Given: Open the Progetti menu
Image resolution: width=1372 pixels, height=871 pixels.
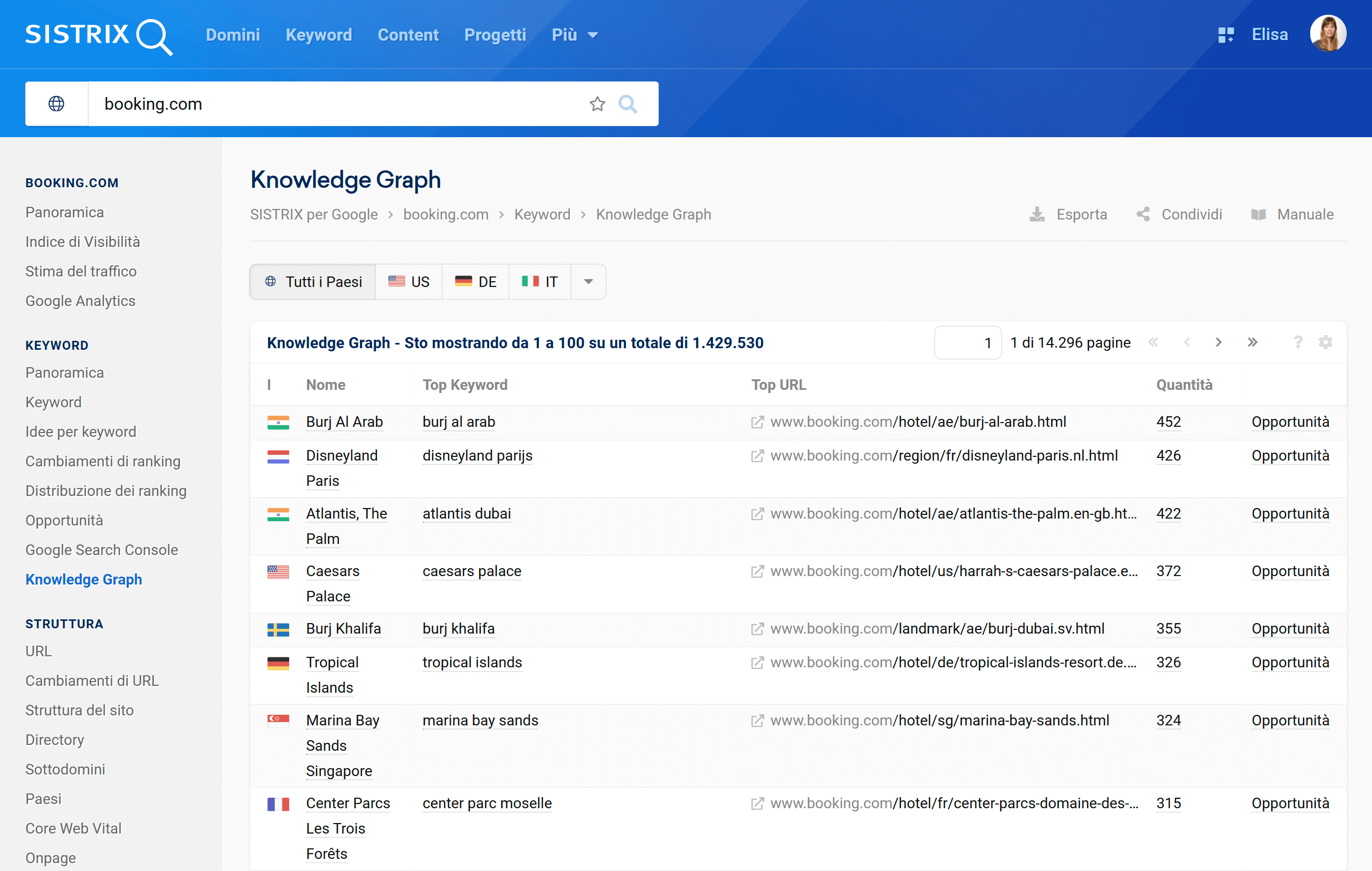Looking at the screenshot, I should tap(495, 35).
